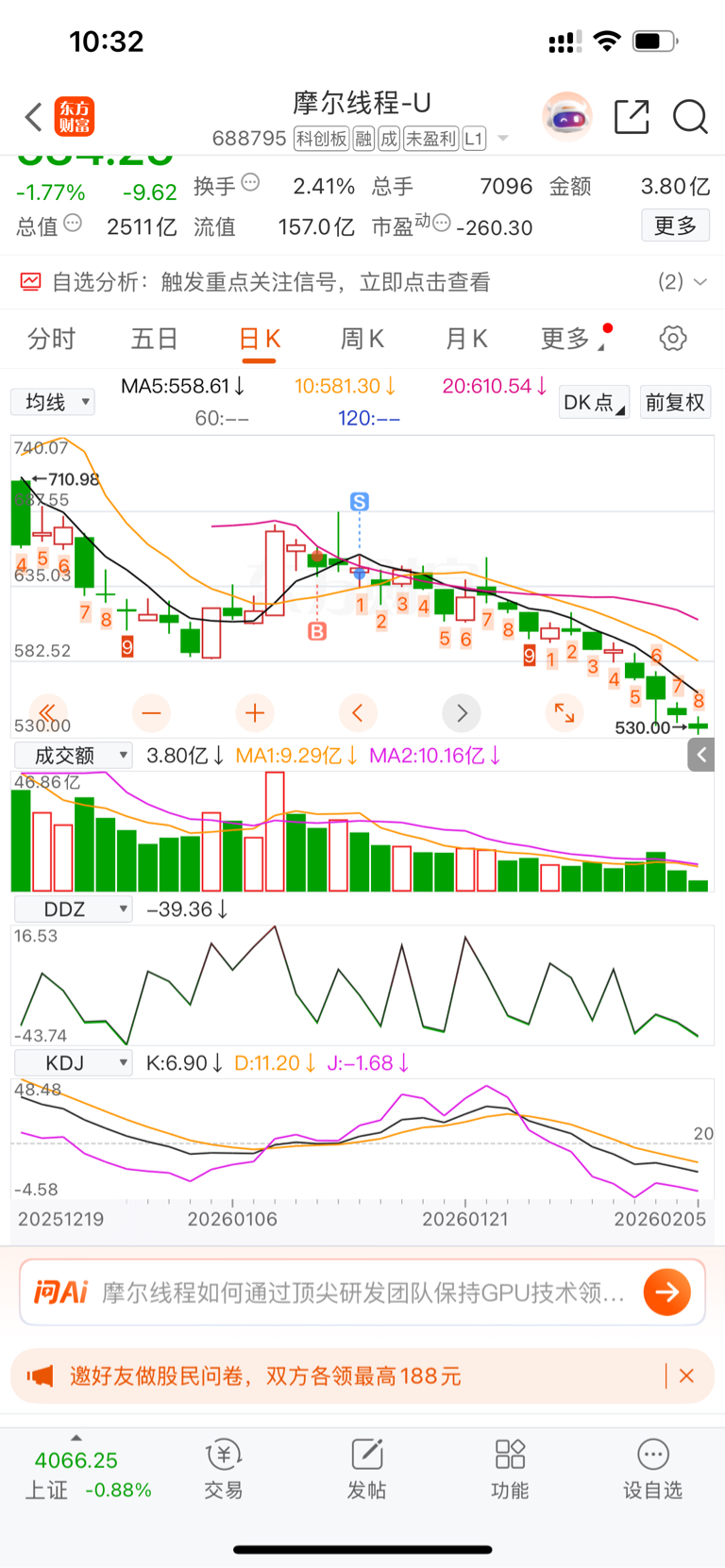Switch to the 分时 tab
The image size is (725, 1568).
(51, 339)
